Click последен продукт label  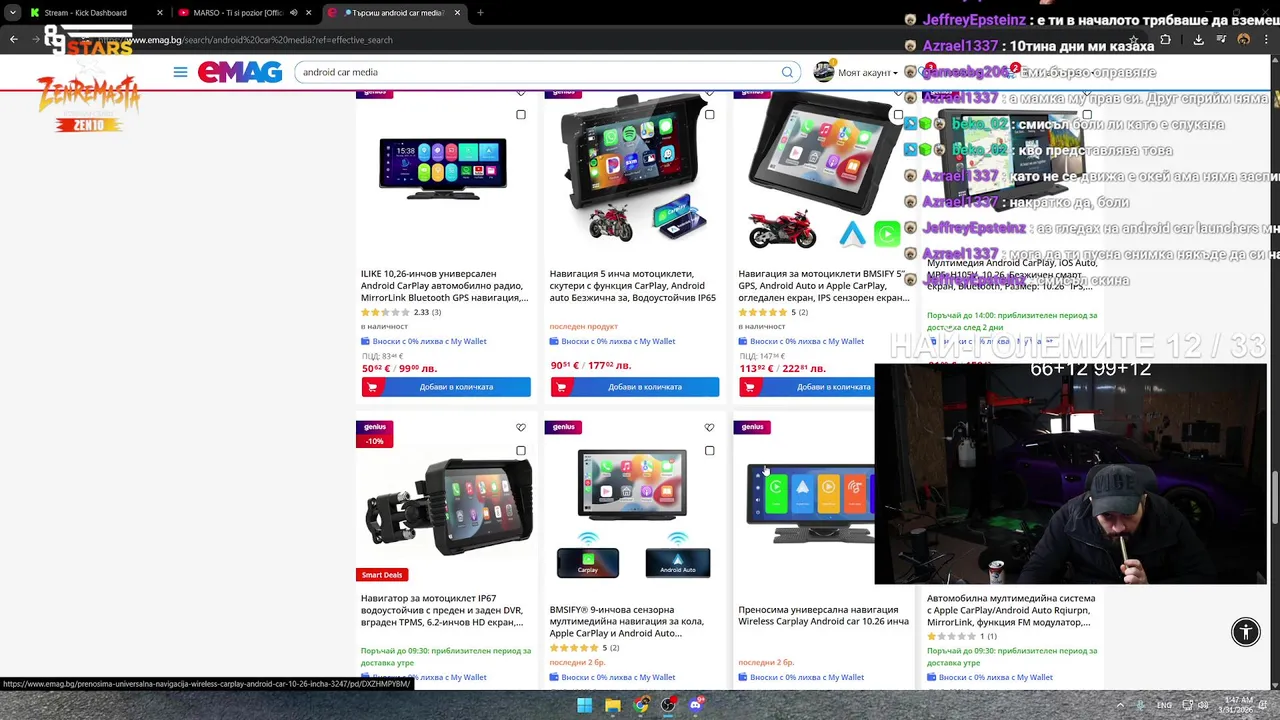(584, 326)
